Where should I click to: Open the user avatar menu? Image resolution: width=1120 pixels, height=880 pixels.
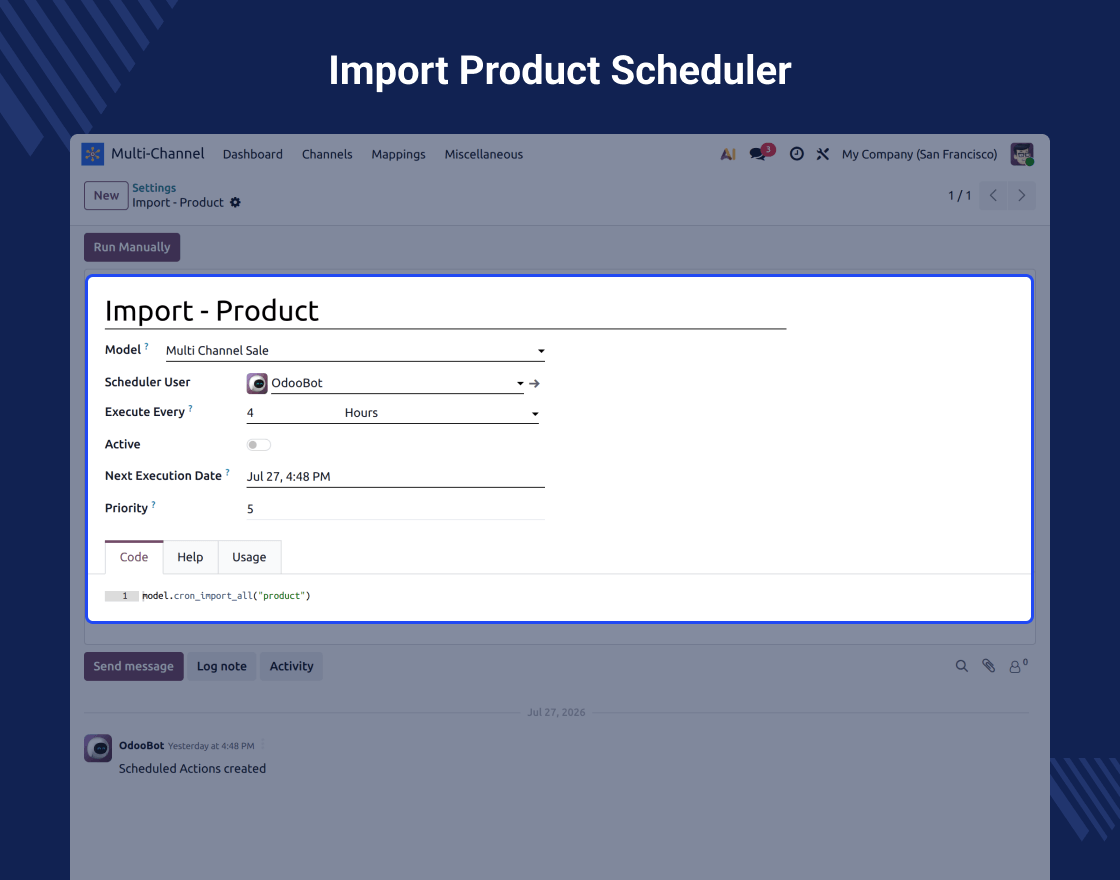[x=1022, y=154]
